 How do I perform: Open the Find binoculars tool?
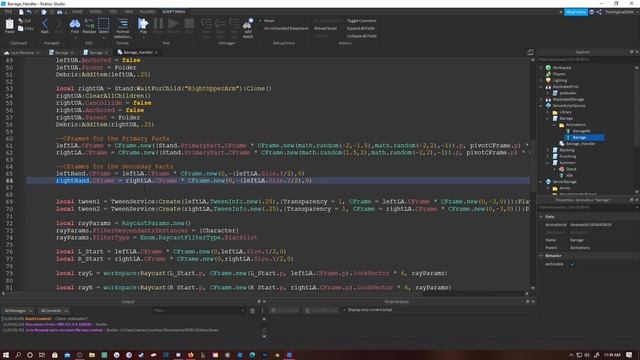coord(75,25)
